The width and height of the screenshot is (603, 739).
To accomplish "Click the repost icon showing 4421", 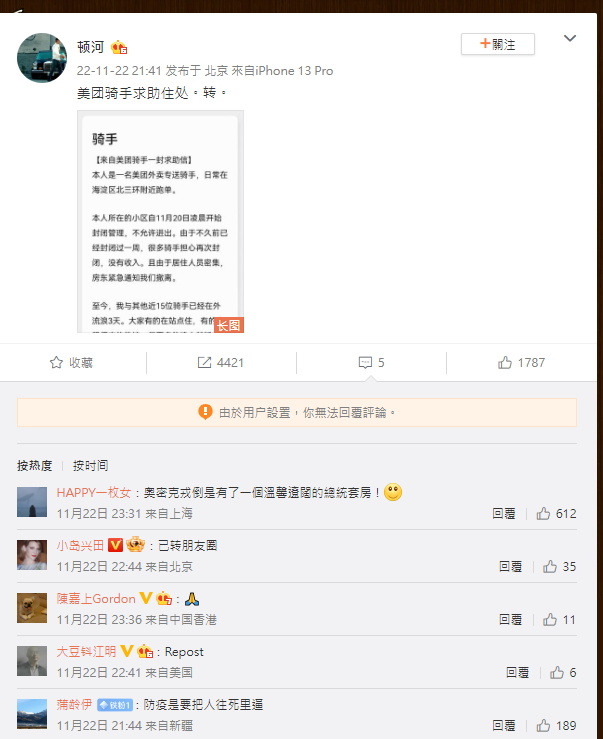I will tap(204, 362).
